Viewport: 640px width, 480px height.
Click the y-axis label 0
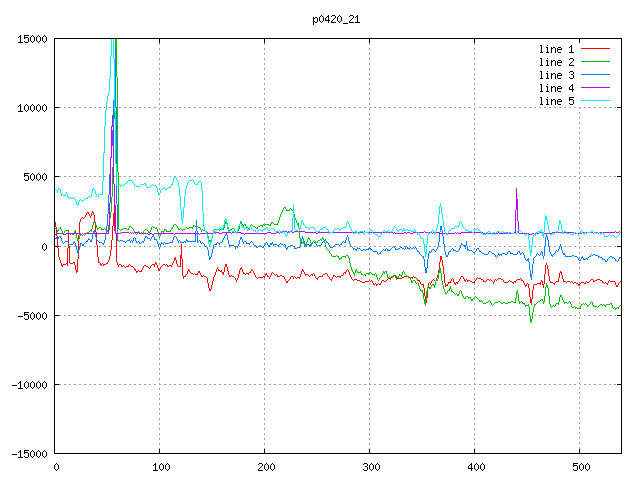44,247
